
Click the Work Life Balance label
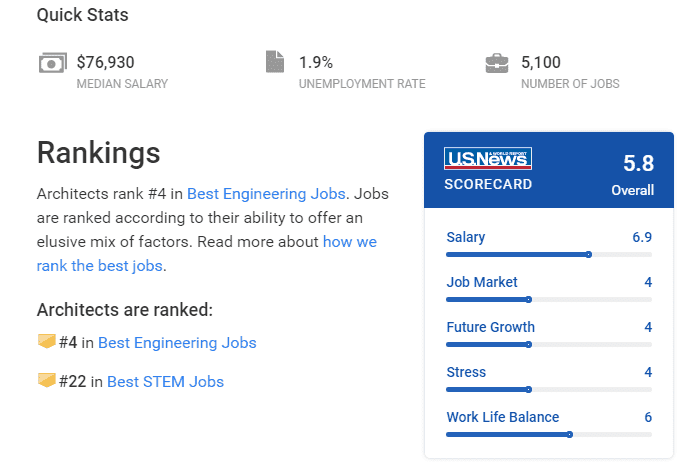point(503,417)
